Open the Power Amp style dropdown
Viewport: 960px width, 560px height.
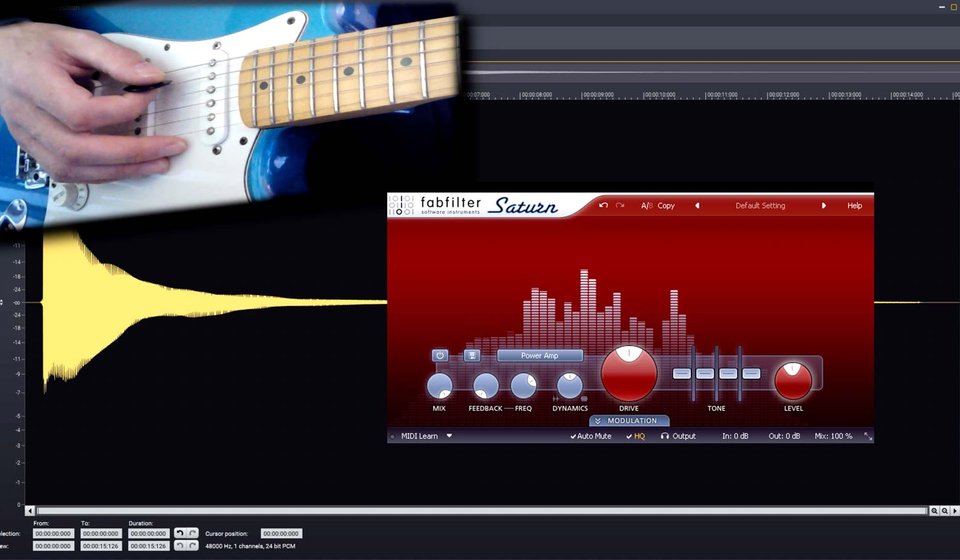pos(539,356)
